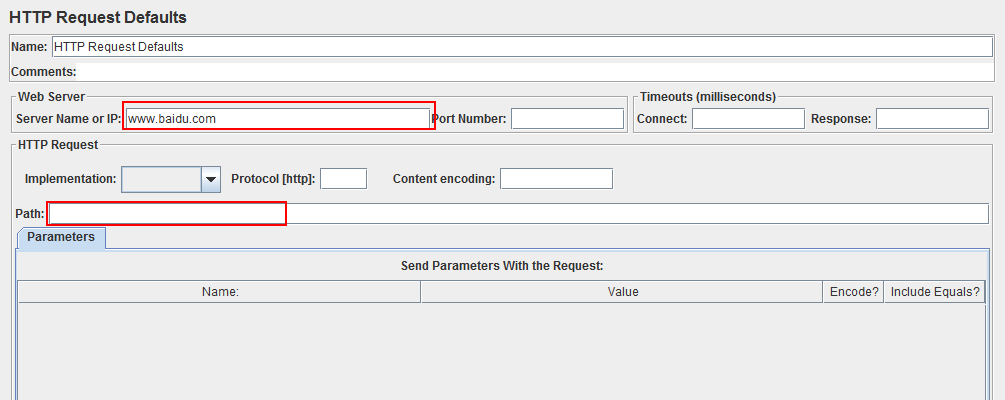Click the Value column header
The width and height of the screenshot is (1005, 400).
coord(622,292)
